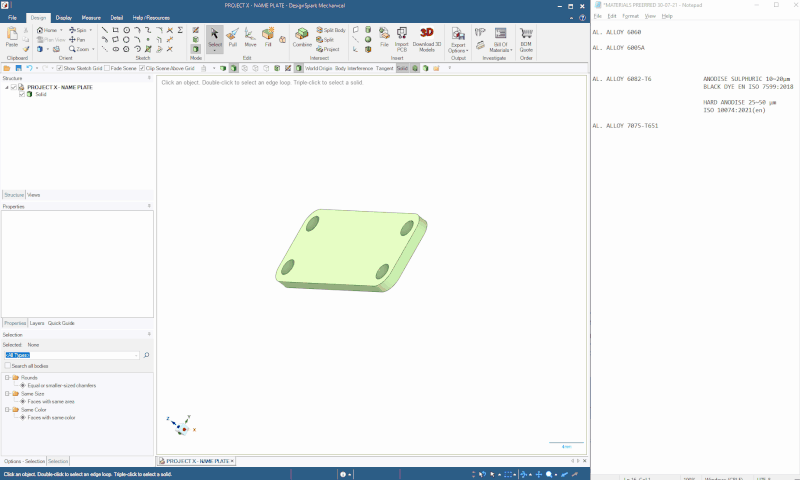Click the green name plate model
Image resolution: width=800 pixels, height=480 pixels.
click(x=351, y=250)
